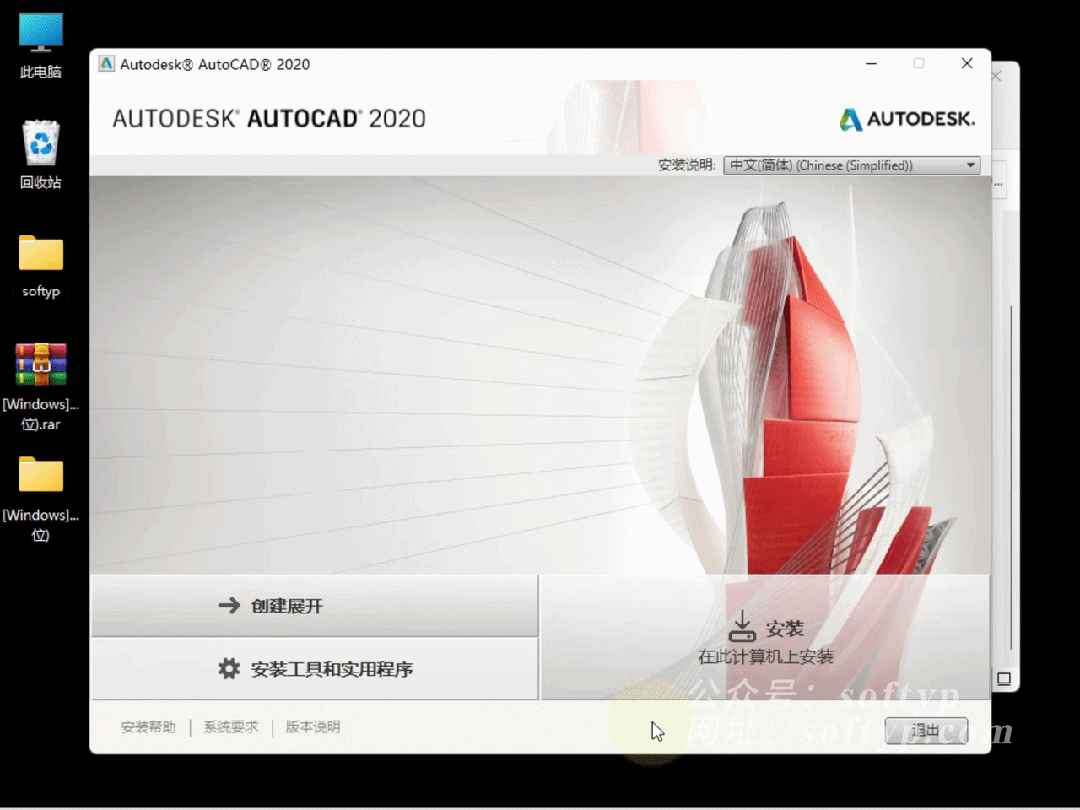
Task: Click the Autodesk logo in header
Action: point(906,119)
